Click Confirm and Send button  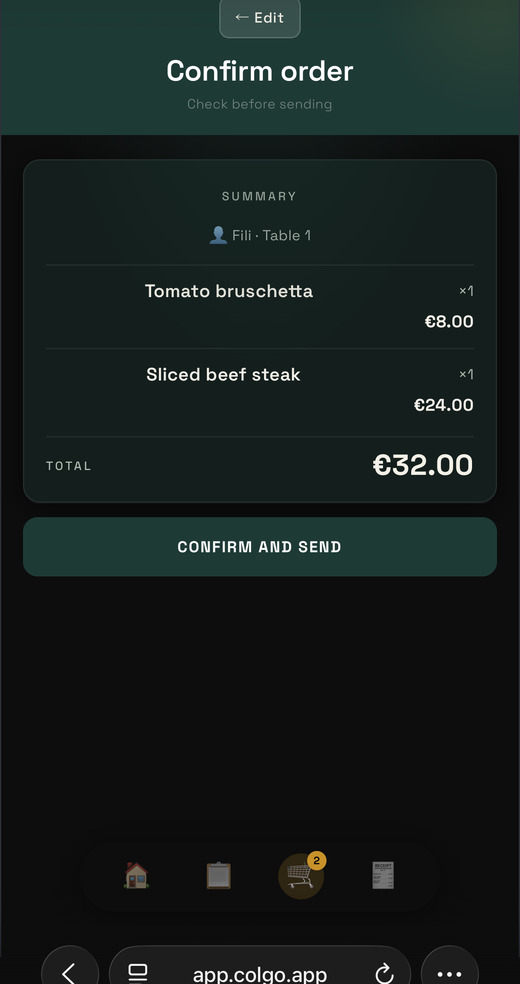(260, 547)
